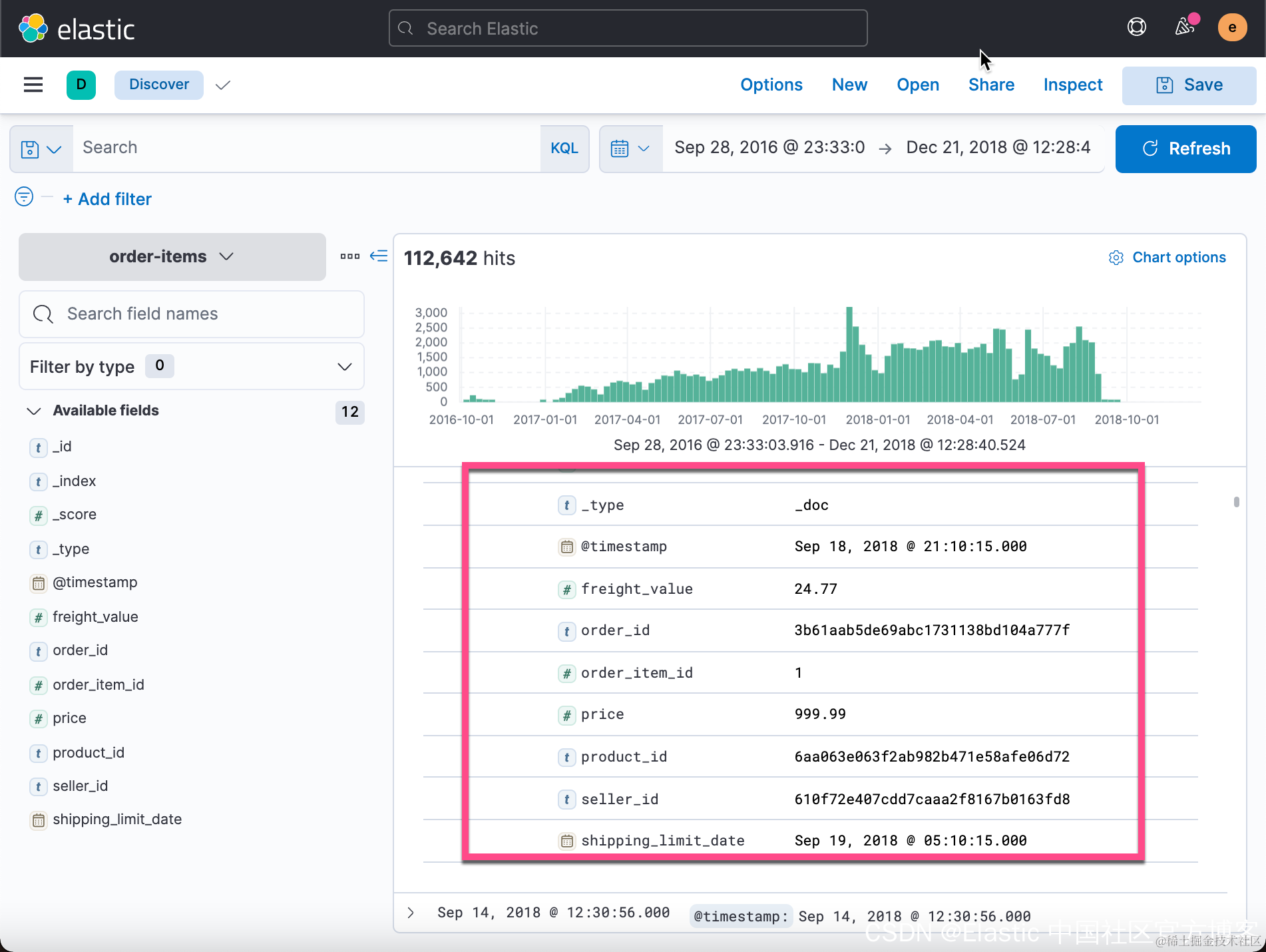Click the number icon beside freight_value in table
Image resolution: width=1266 pixels, height=952 pixels.
566,589
